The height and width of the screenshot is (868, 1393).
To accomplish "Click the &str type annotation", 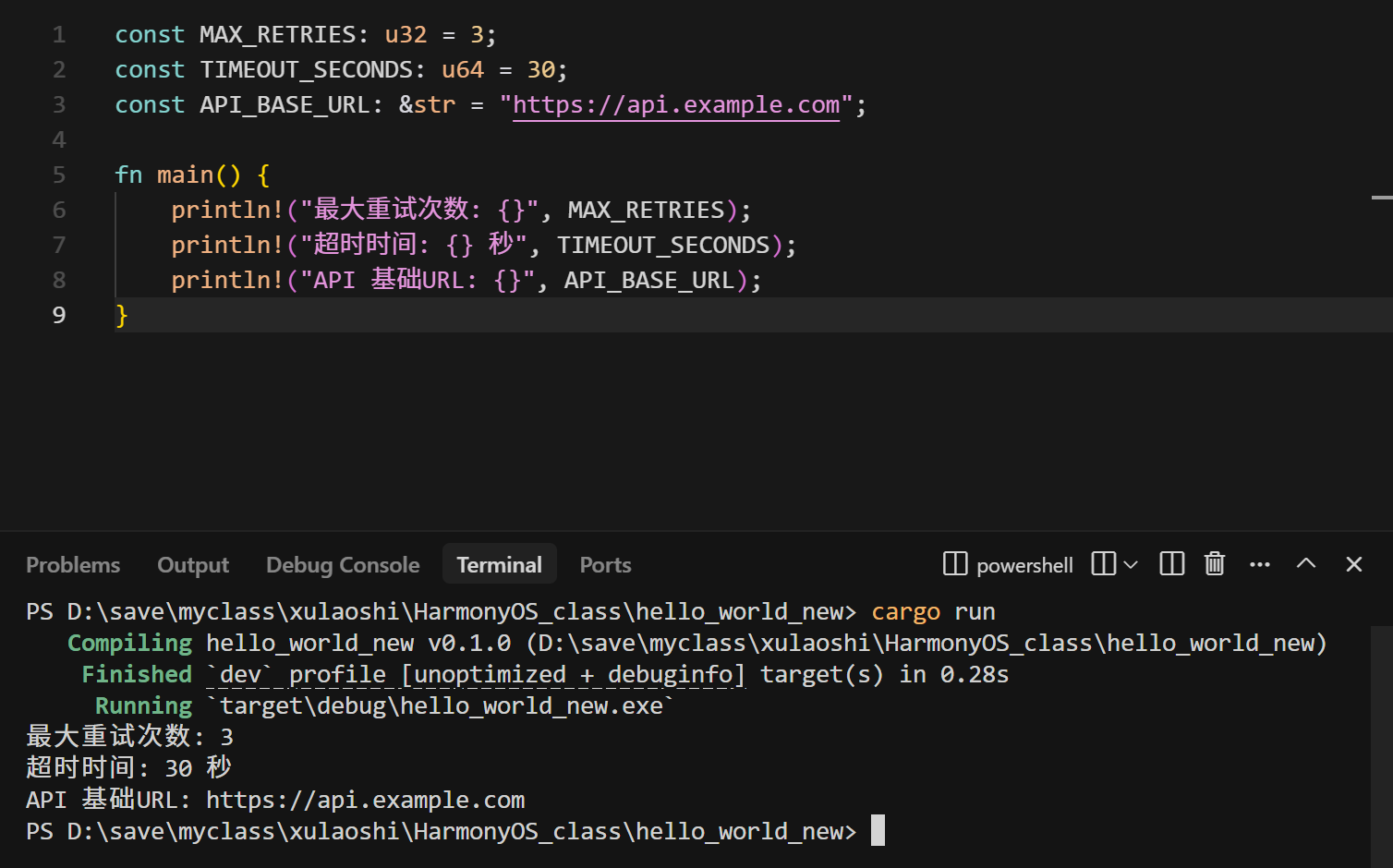I will 427,105.
